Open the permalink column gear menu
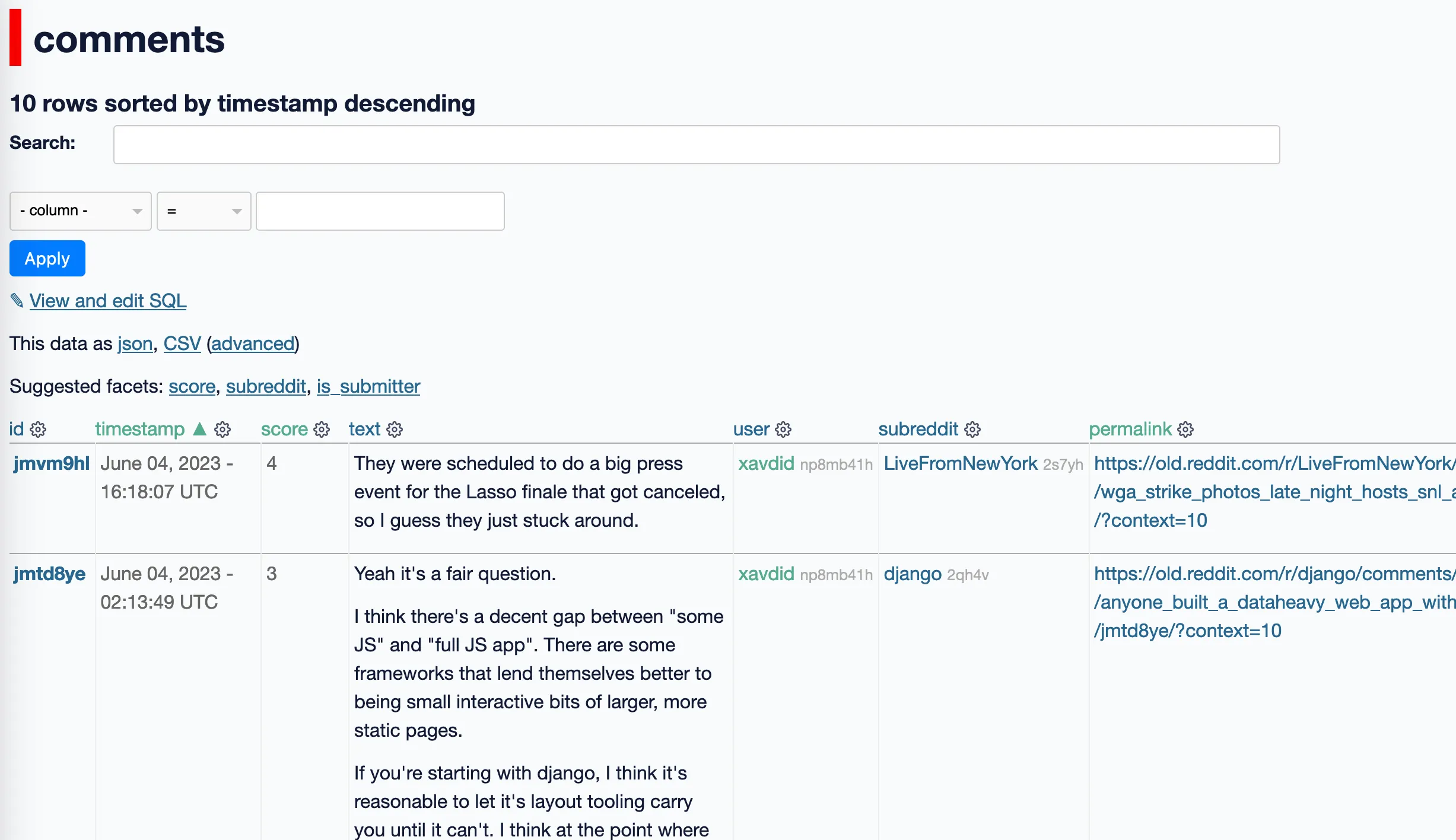1456x840 pixels. point(1185,429)
